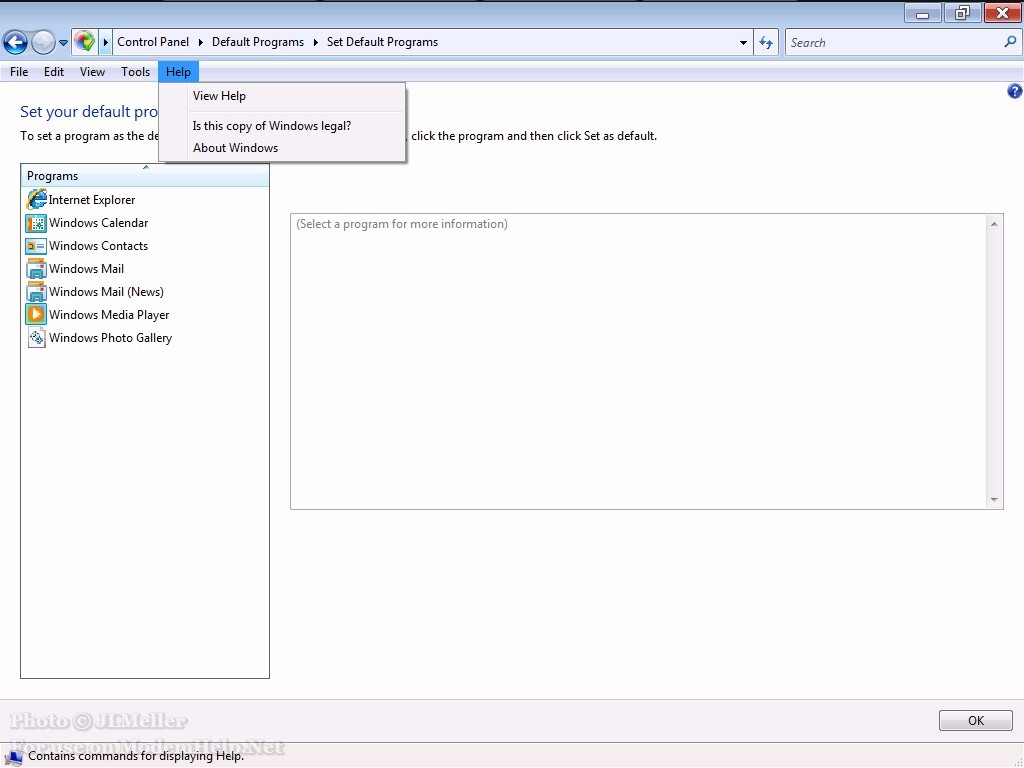This screenshot has width=1024, height=768.
Task: Click the Windows Photo Gallery icon
Action: (x=36, y=338)
